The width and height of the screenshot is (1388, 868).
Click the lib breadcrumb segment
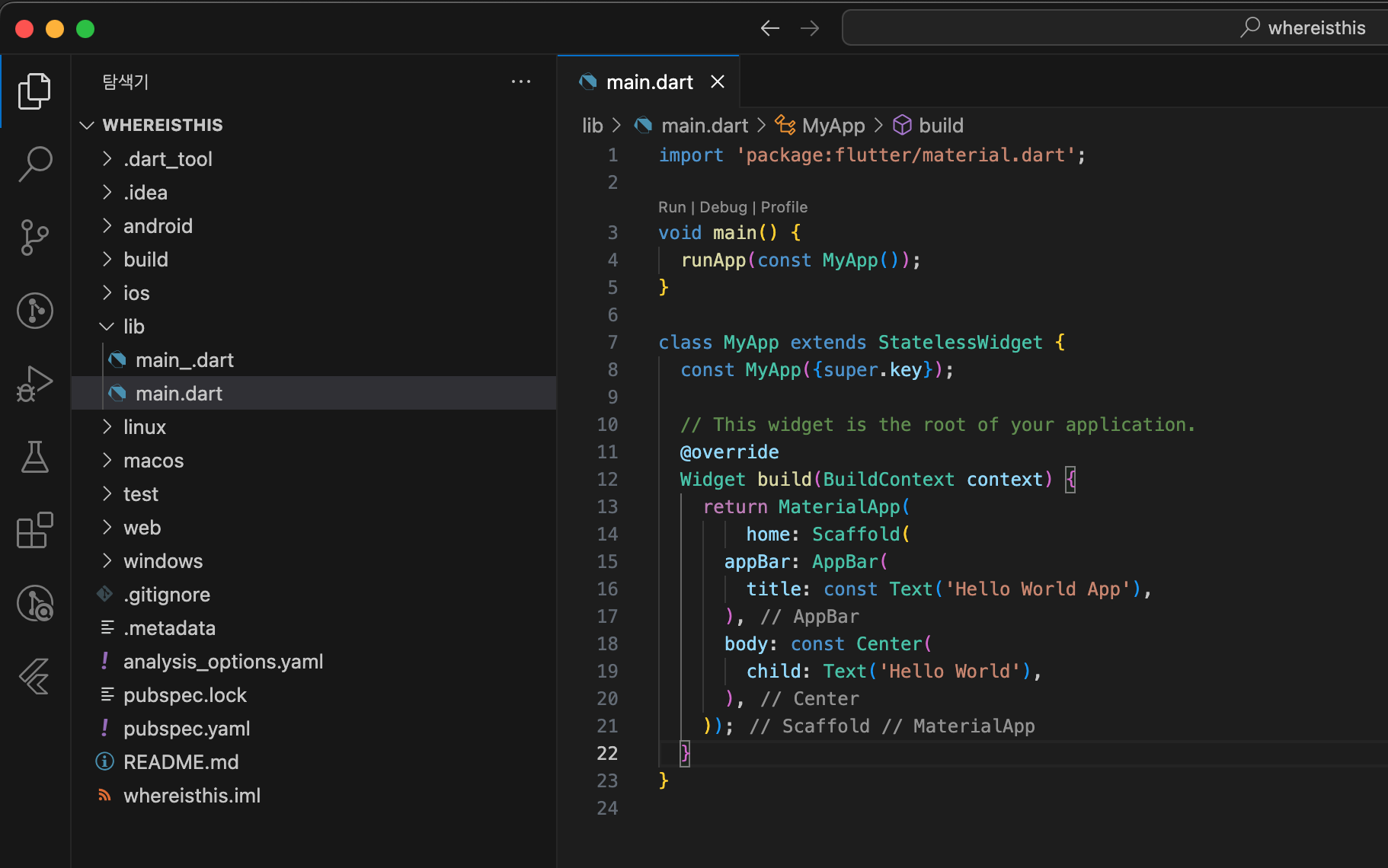pyautogui.click(x=593, y=125)
